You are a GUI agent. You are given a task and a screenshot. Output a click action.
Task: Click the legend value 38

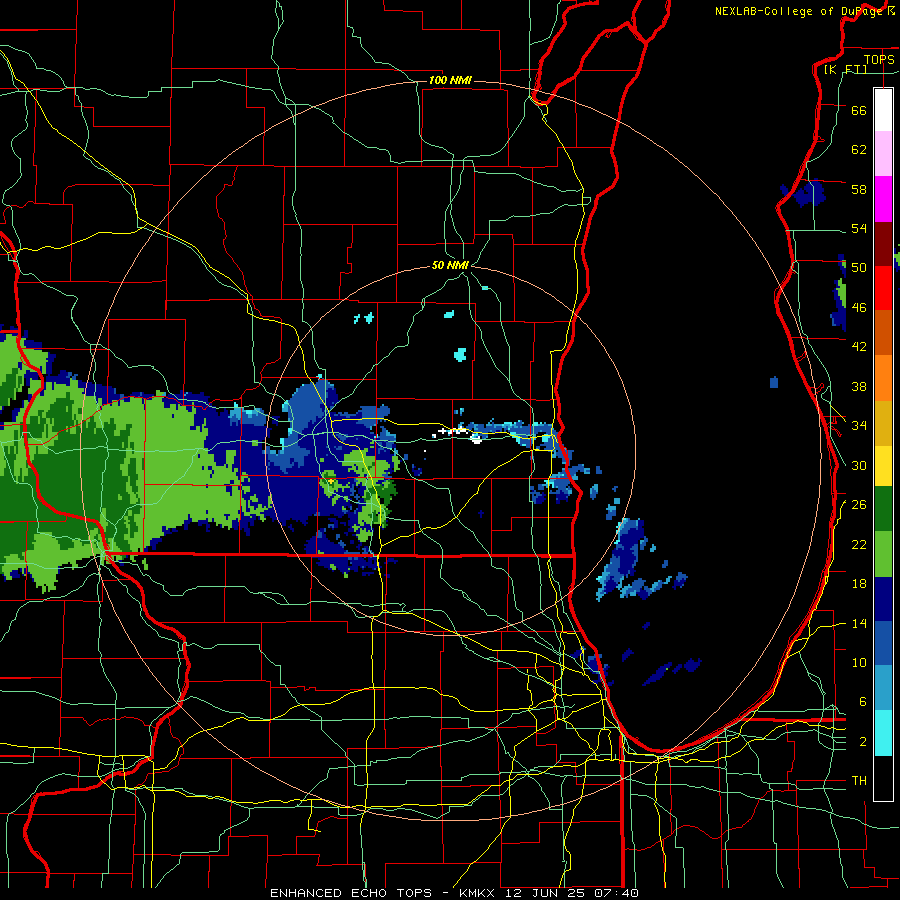pyautogui.click(x=859, y=387)
